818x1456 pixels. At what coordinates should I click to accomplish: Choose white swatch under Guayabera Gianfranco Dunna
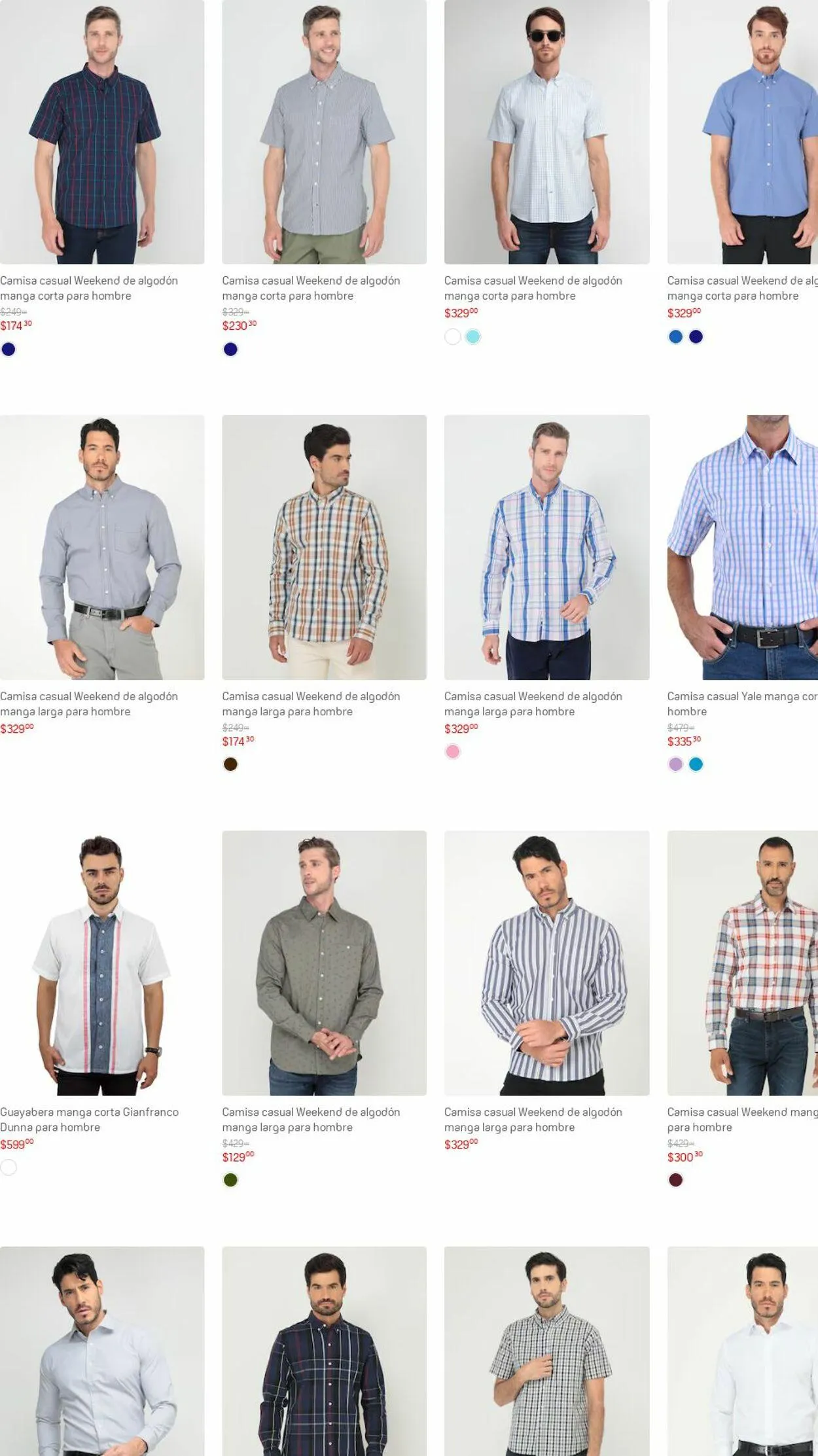point(9,1167)
